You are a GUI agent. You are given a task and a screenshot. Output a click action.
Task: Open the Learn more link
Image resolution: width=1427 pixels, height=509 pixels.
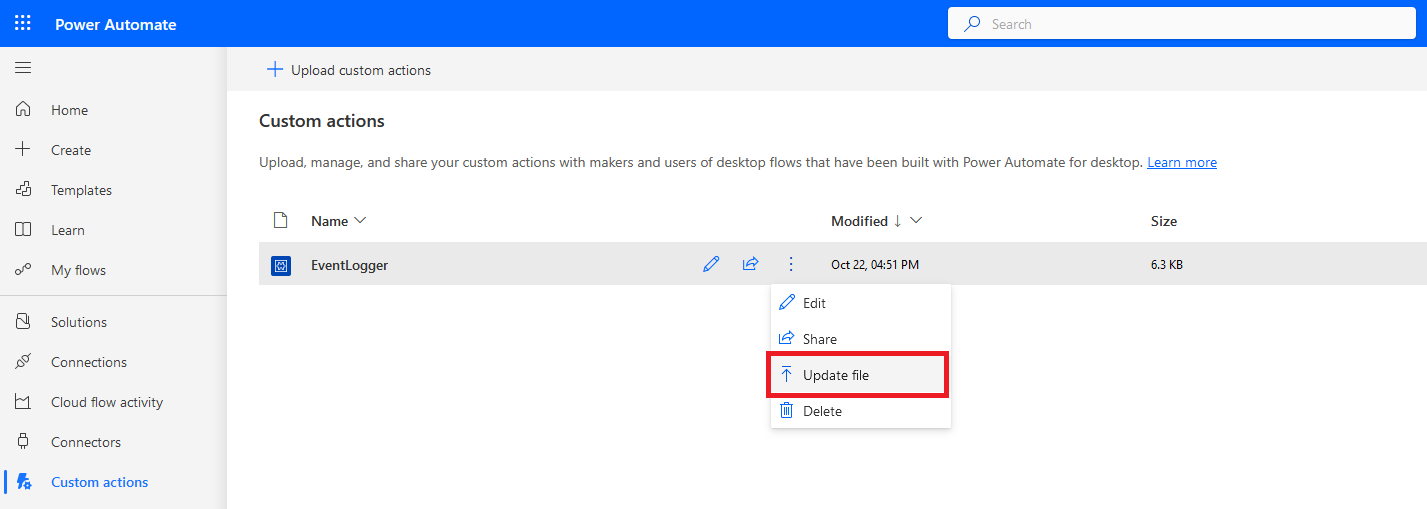click(1181, 162)
